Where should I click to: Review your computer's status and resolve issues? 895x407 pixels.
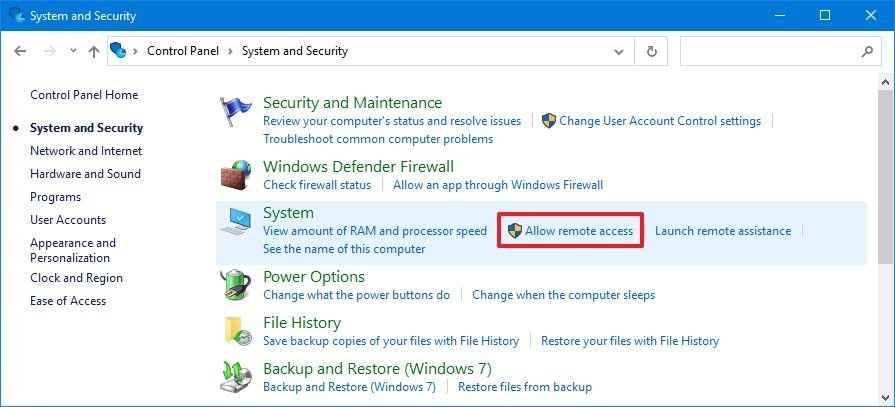tap(392, 121)
